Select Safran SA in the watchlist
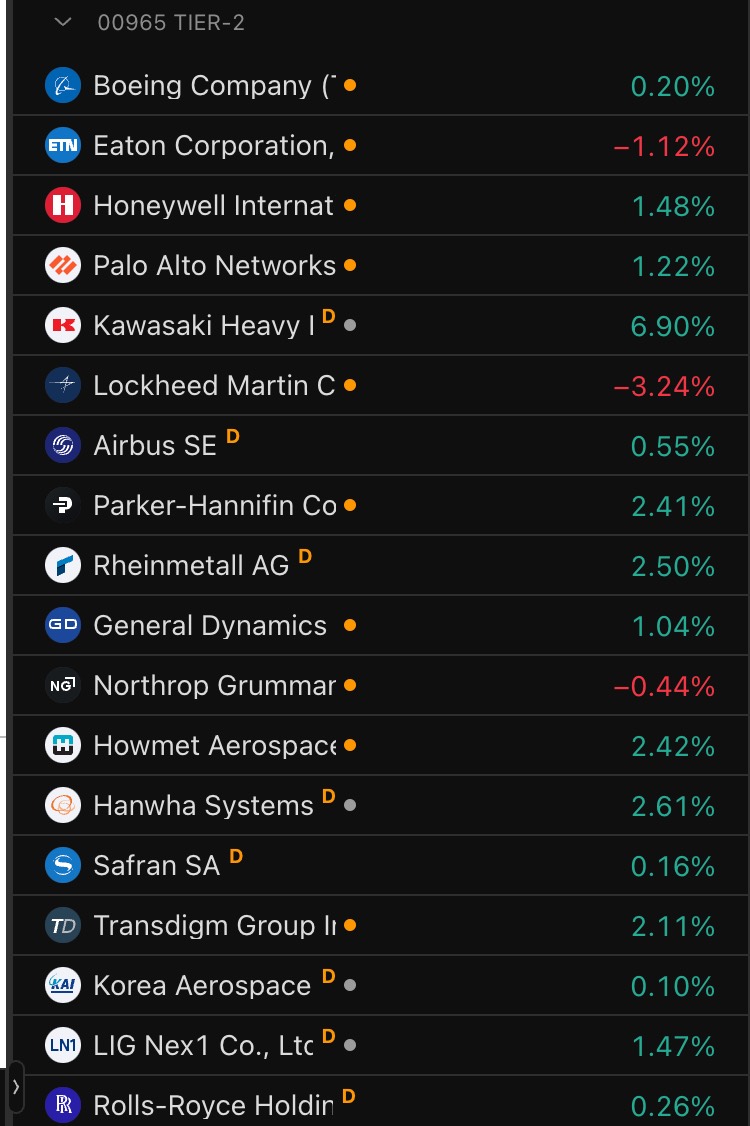This screenshot has width=750, height=1126. click(380, 866)
